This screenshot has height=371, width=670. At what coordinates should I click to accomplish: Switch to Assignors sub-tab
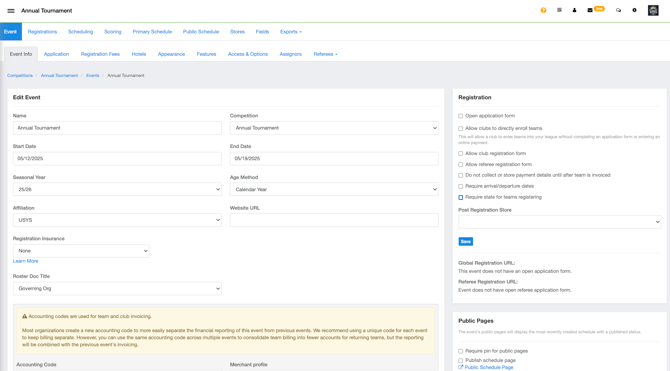[x=291, y=54]
